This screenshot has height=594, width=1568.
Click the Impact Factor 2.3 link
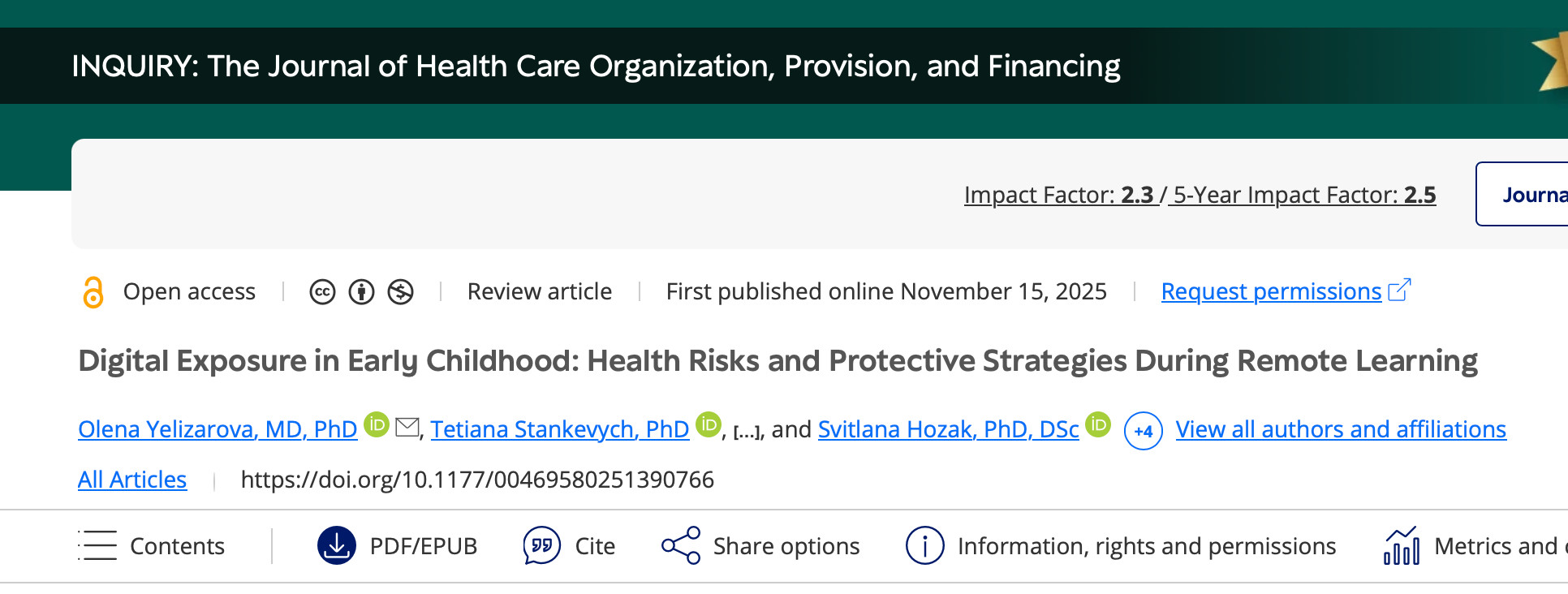click(1059, 195)
